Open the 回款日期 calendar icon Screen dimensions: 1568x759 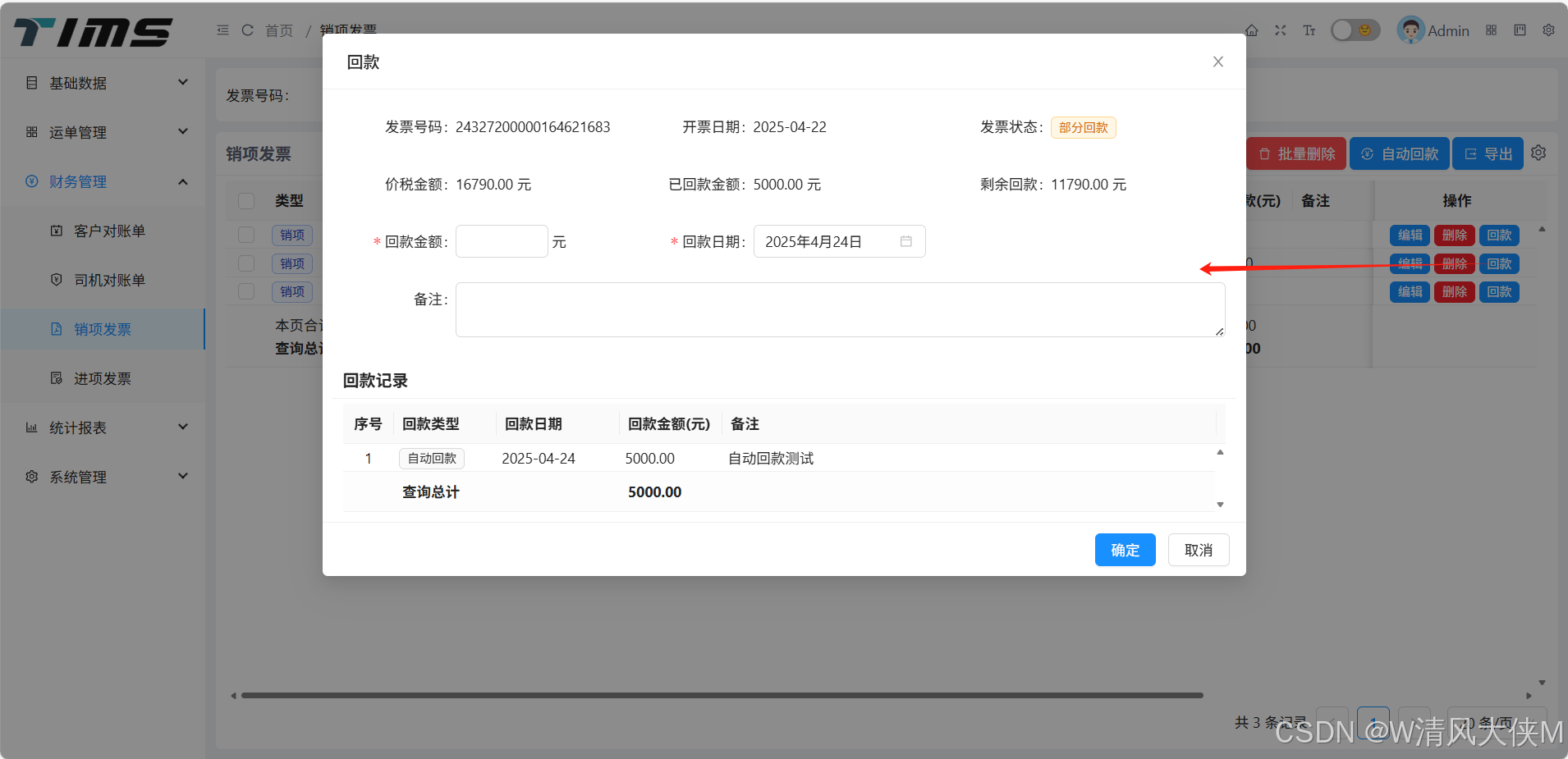click(906, 241)
